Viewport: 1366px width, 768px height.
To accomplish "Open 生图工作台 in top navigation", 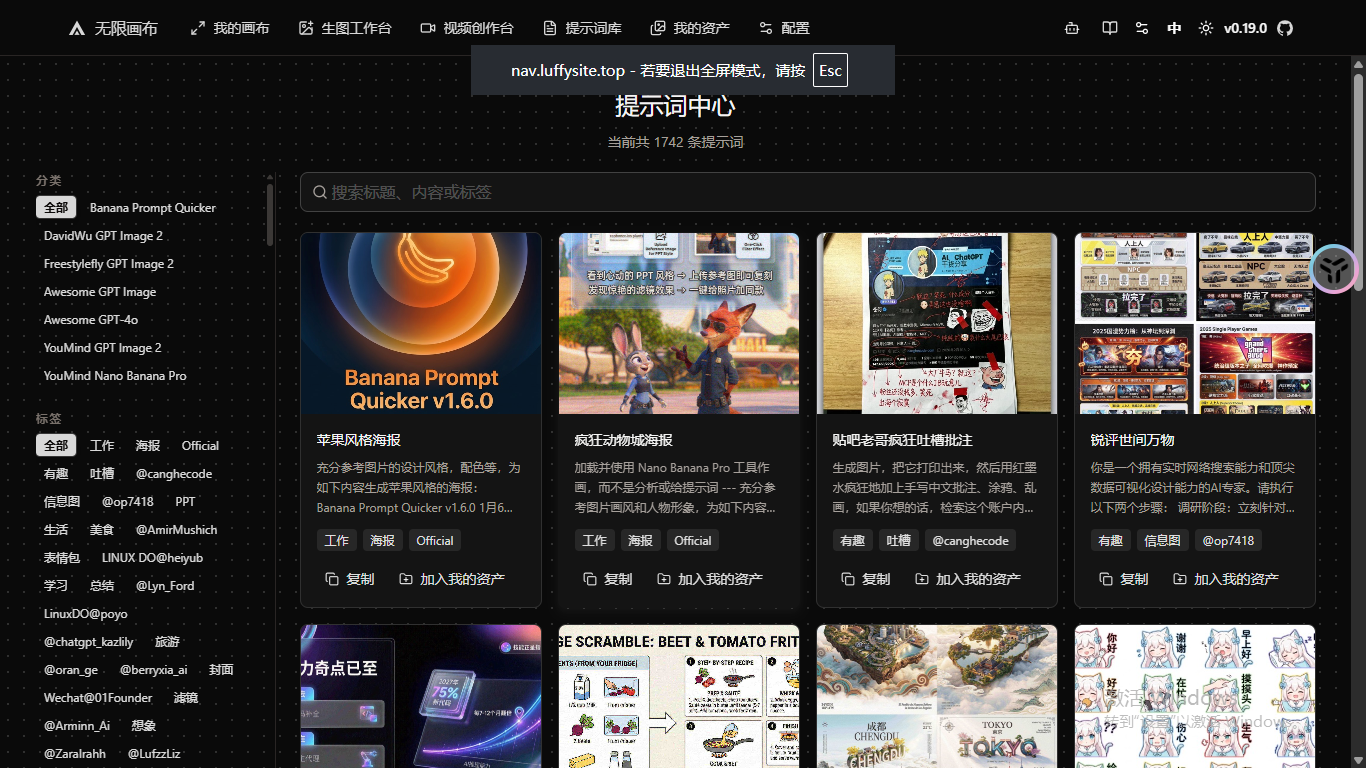I will [345, 28].
